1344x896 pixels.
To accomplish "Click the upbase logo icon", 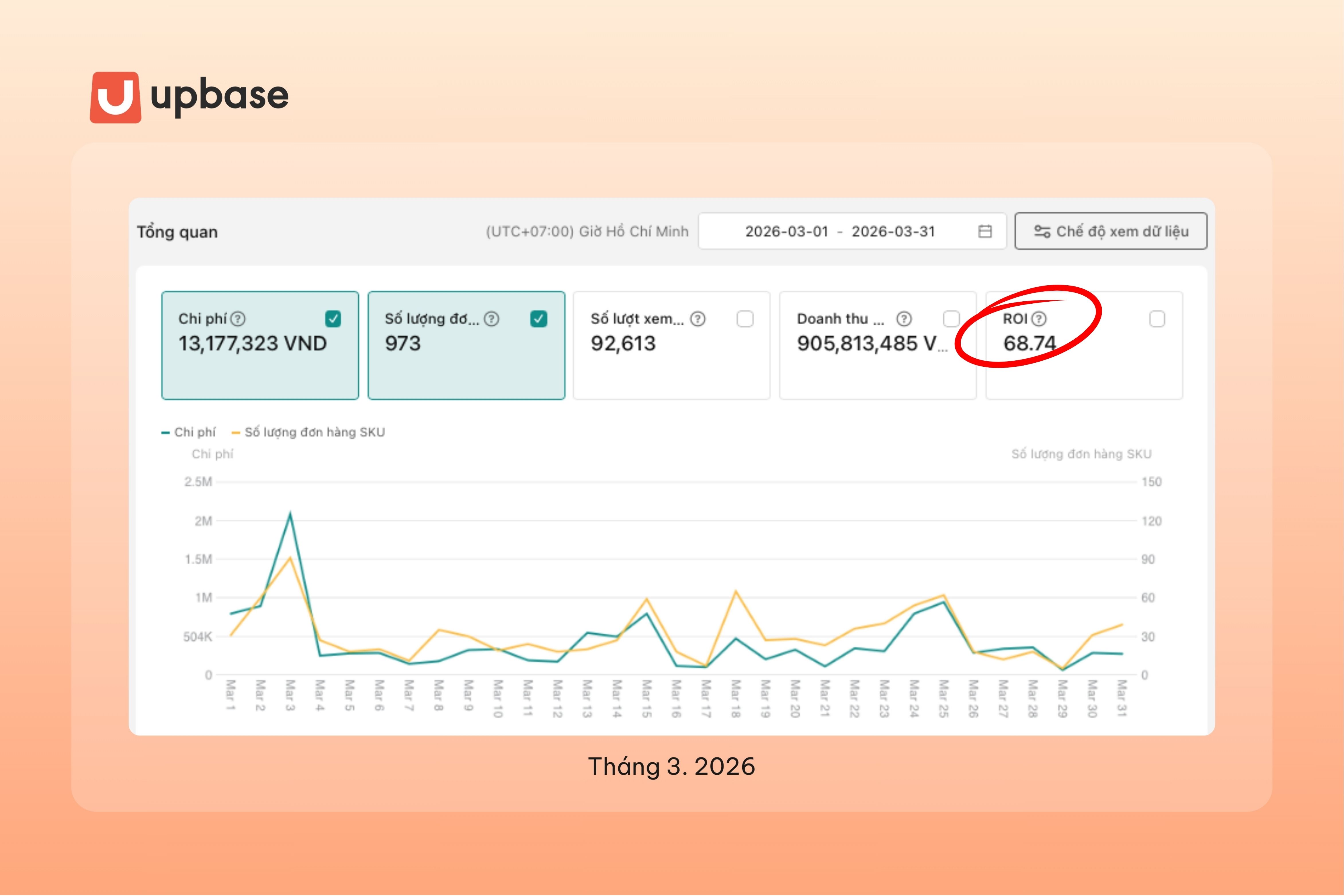I will 115,97.
